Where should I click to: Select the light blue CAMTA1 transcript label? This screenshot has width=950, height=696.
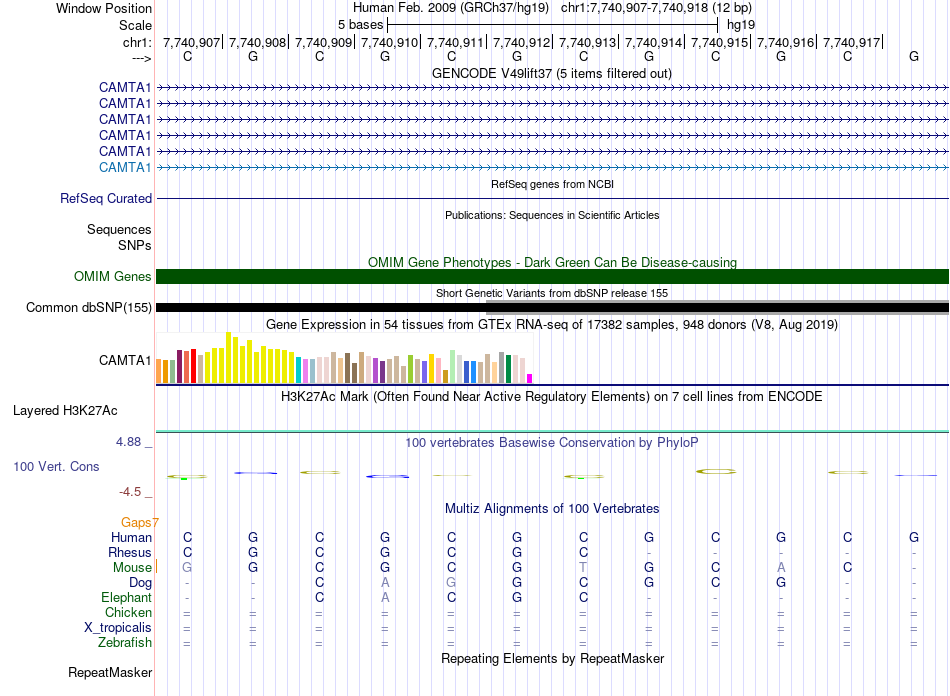coord(125,167)
